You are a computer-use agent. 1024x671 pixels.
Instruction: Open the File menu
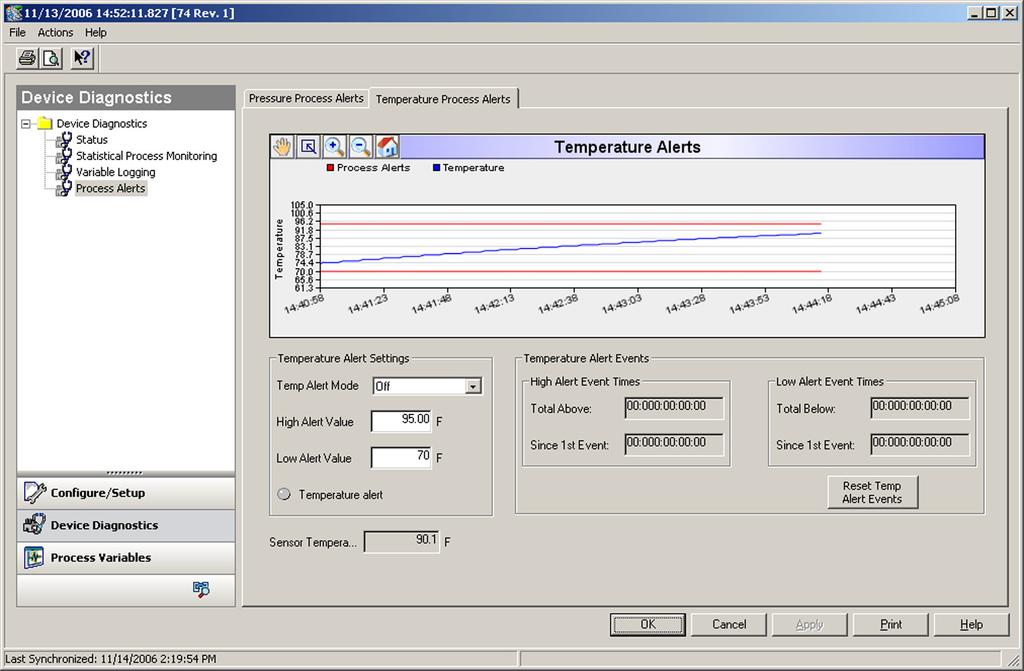(x=18, y=33)
